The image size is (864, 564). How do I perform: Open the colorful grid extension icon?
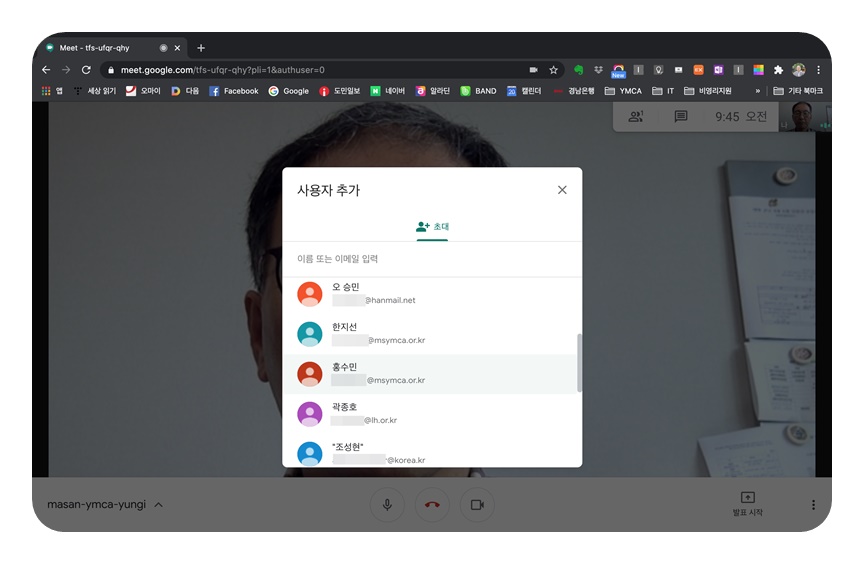758,70
